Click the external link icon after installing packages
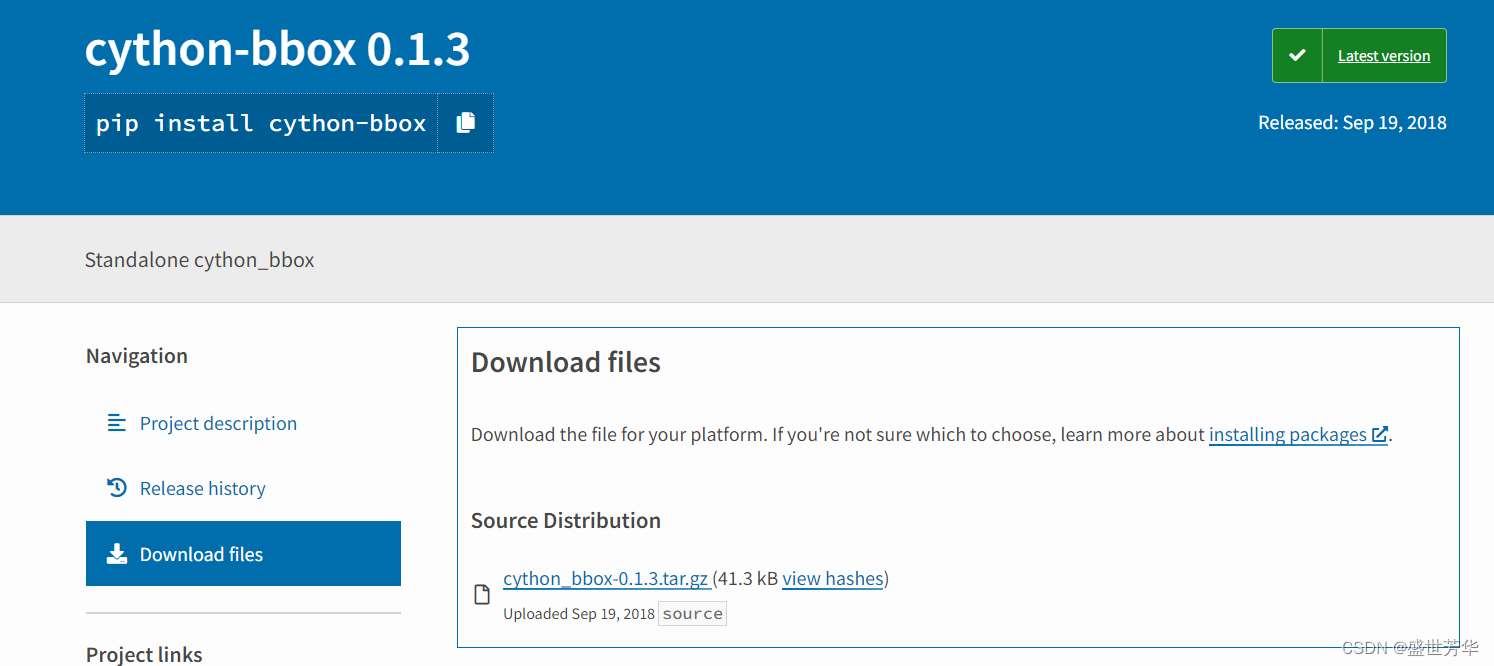Screen dimensions: 1494x666 [x=1380, y=434]
